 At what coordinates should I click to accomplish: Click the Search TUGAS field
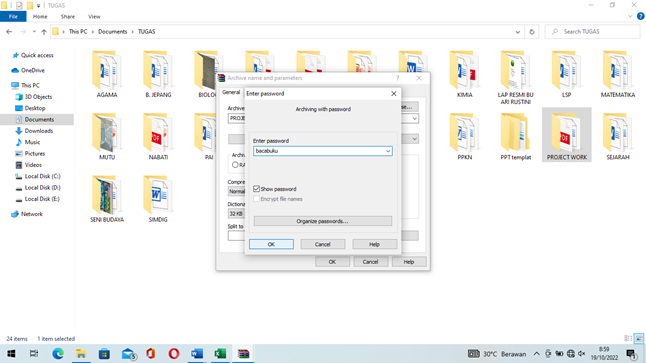point(592,32)
